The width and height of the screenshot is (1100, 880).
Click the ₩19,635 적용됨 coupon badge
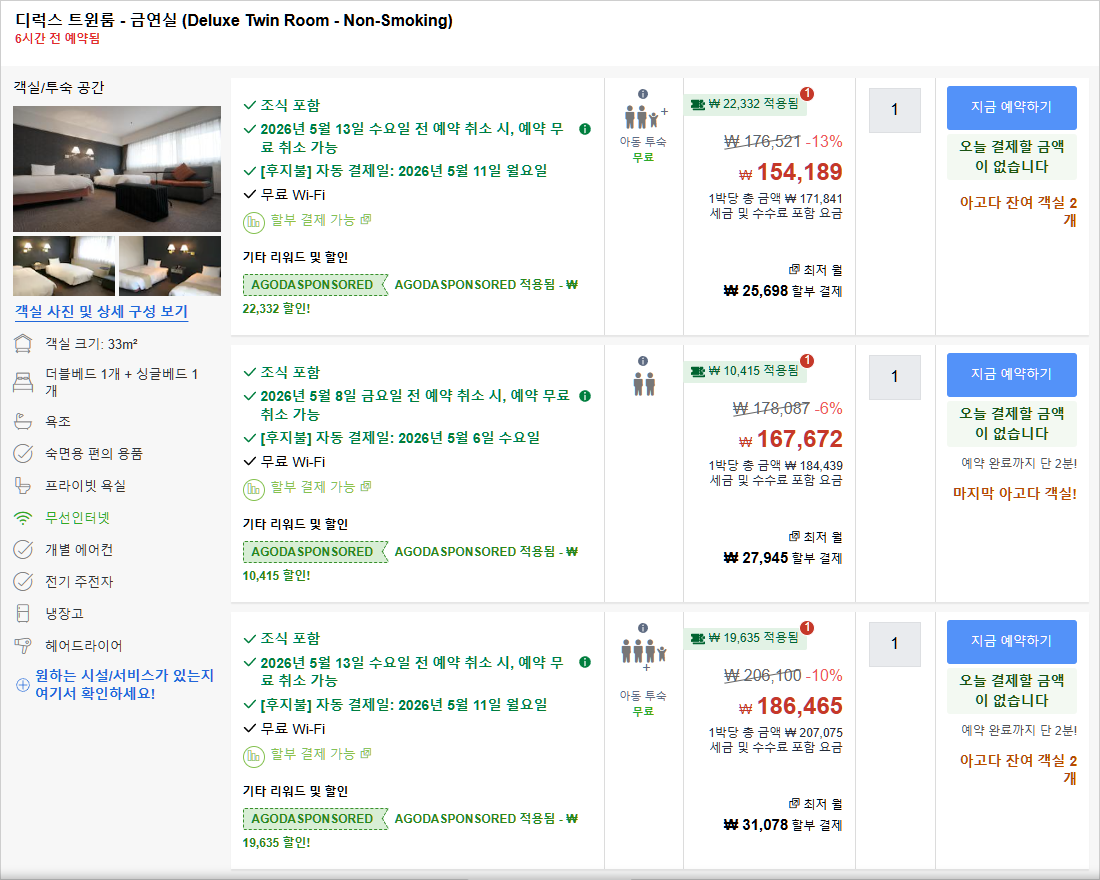tap(745, 638)
